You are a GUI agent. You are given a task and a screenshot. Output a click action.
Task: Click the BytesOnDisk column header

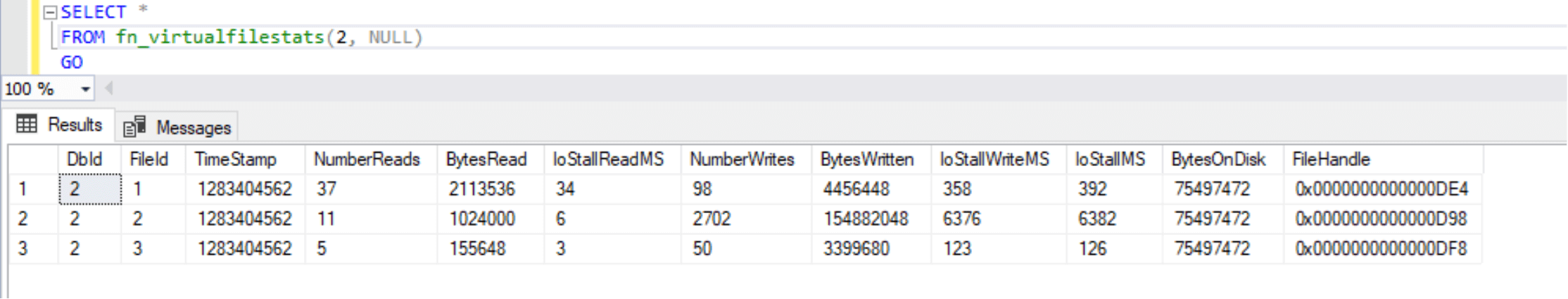click(x=1218, y=160)
